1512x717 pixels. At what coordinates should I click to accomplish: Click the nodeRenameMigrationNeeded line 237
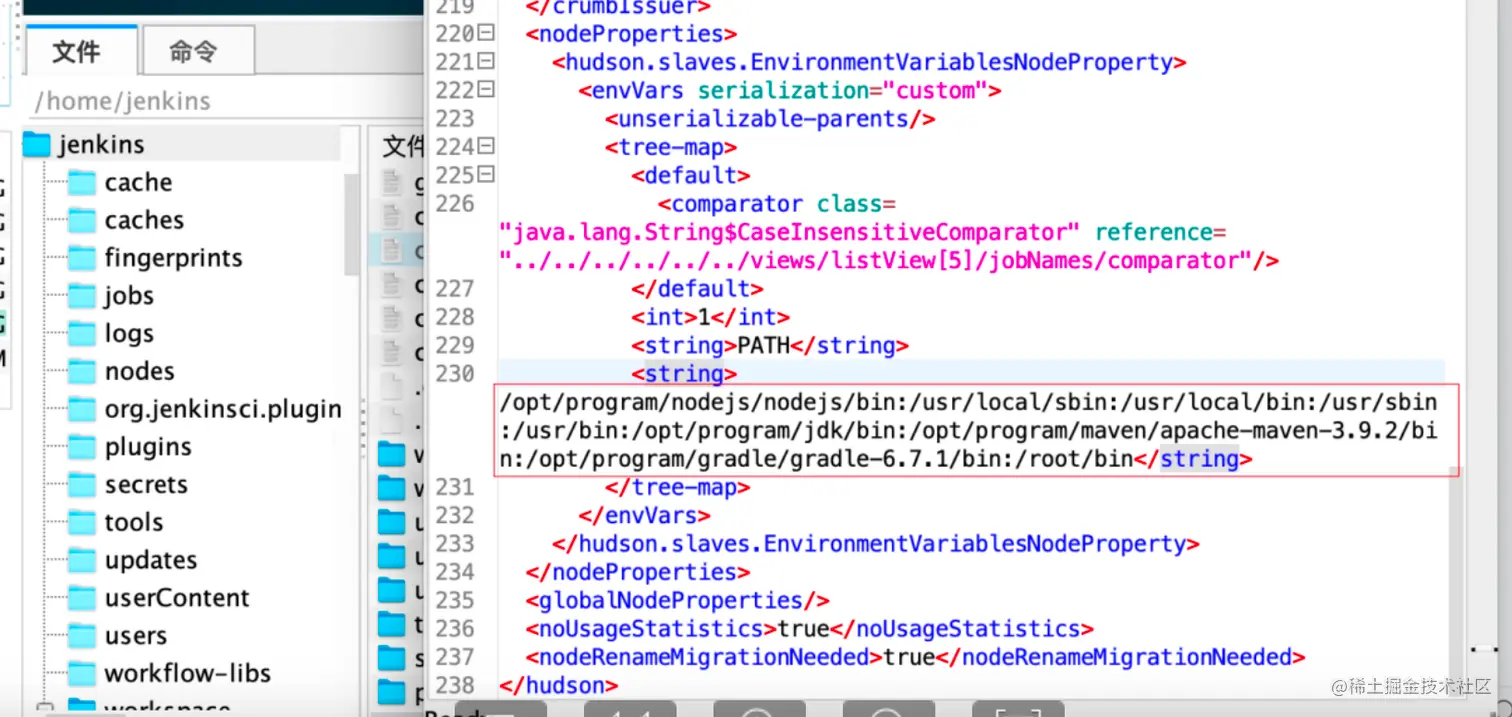(916, 657)
